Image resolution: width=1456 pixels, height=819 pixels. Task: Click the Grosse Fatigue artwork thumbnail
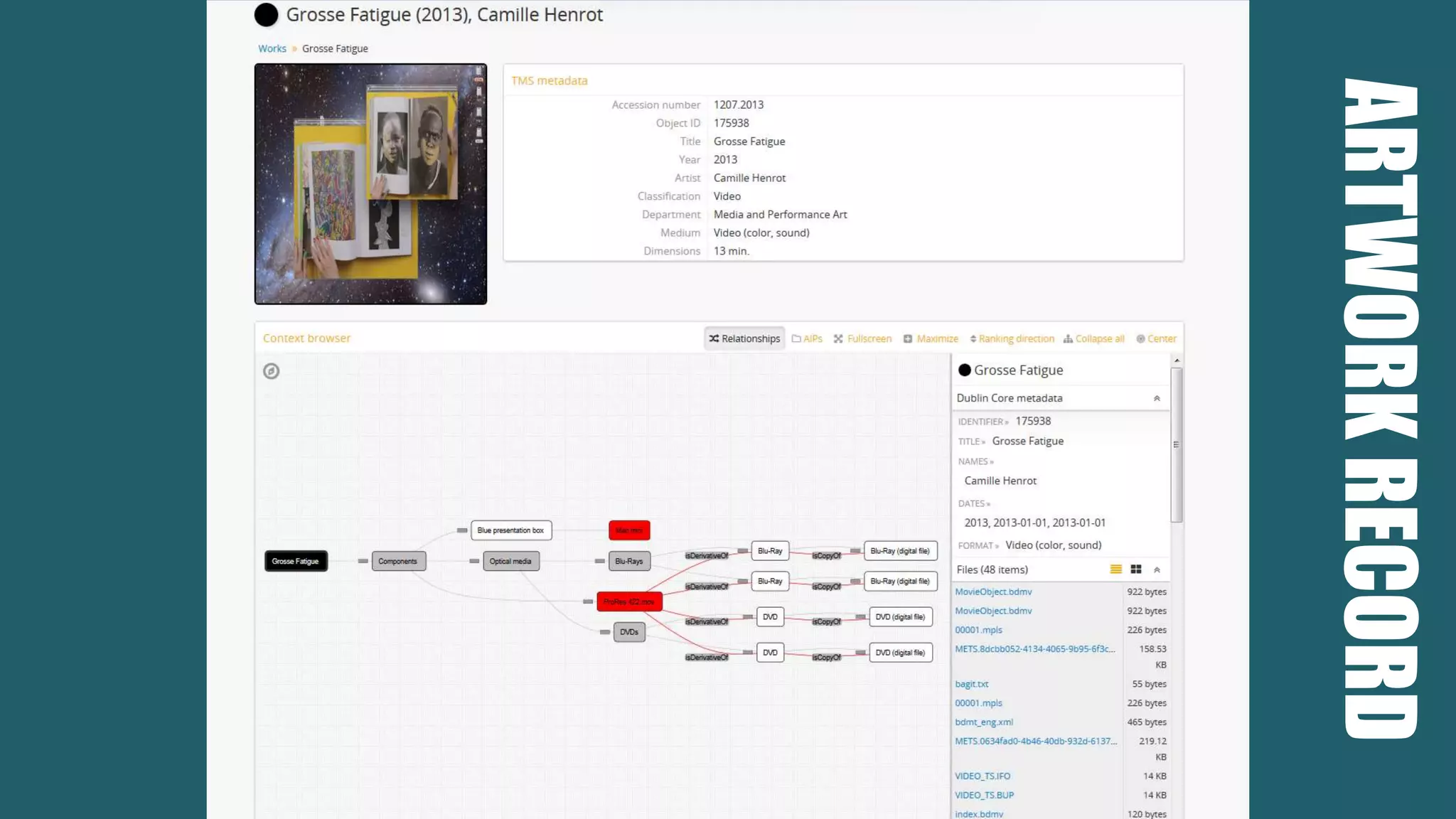(x=370, y=184)
